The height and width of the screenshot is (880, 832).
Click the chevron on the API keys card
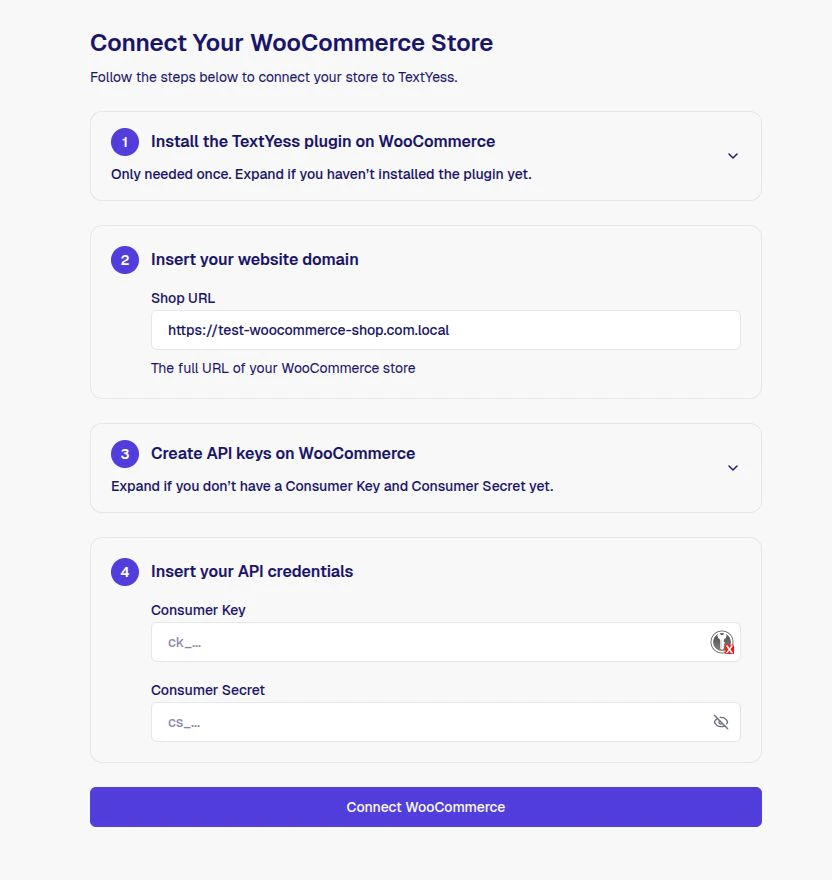tap(733, 467)
